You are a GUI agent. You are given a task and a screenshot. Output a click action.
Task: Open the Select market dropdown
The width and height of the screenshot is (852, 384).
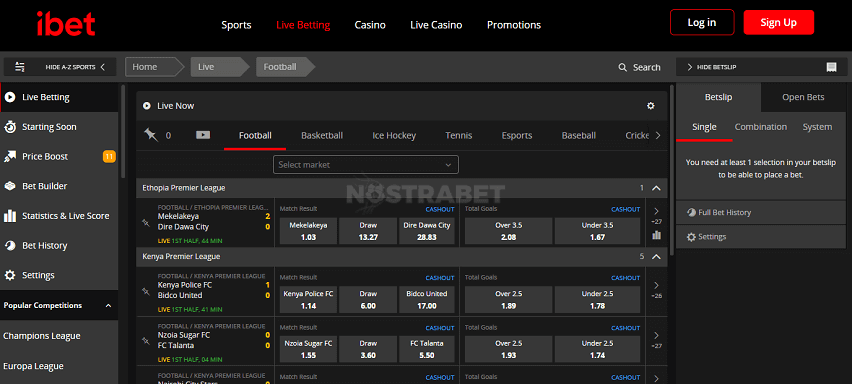click(366, 165)
